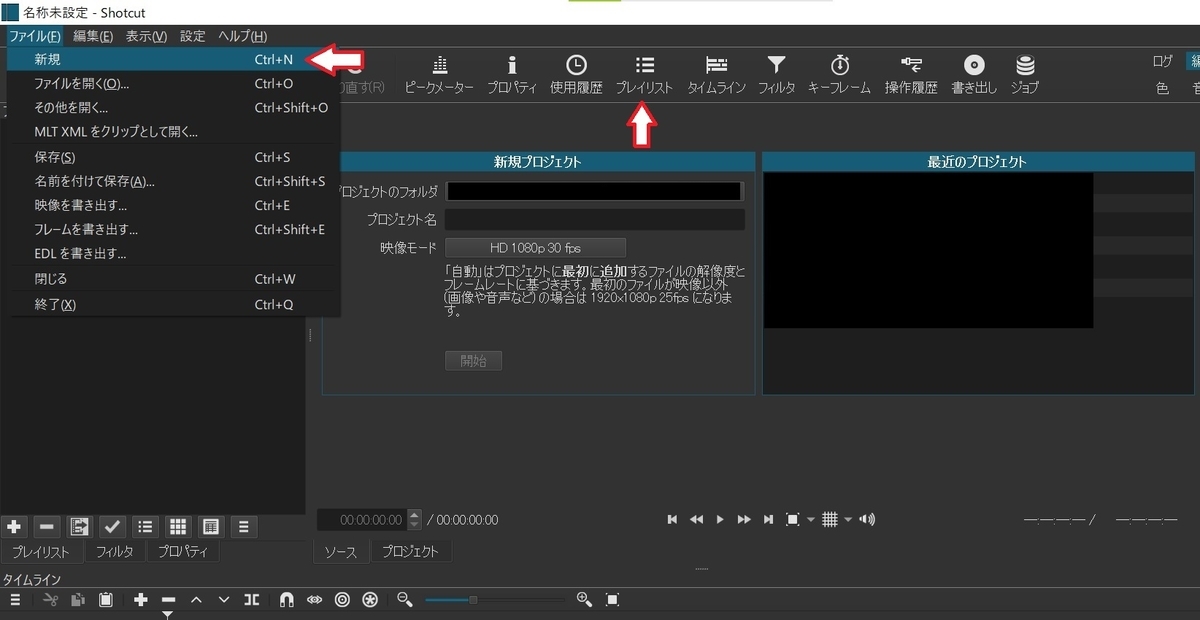Mute the audio with the speaker icon
1200x620 pixels.
point(868,519)
